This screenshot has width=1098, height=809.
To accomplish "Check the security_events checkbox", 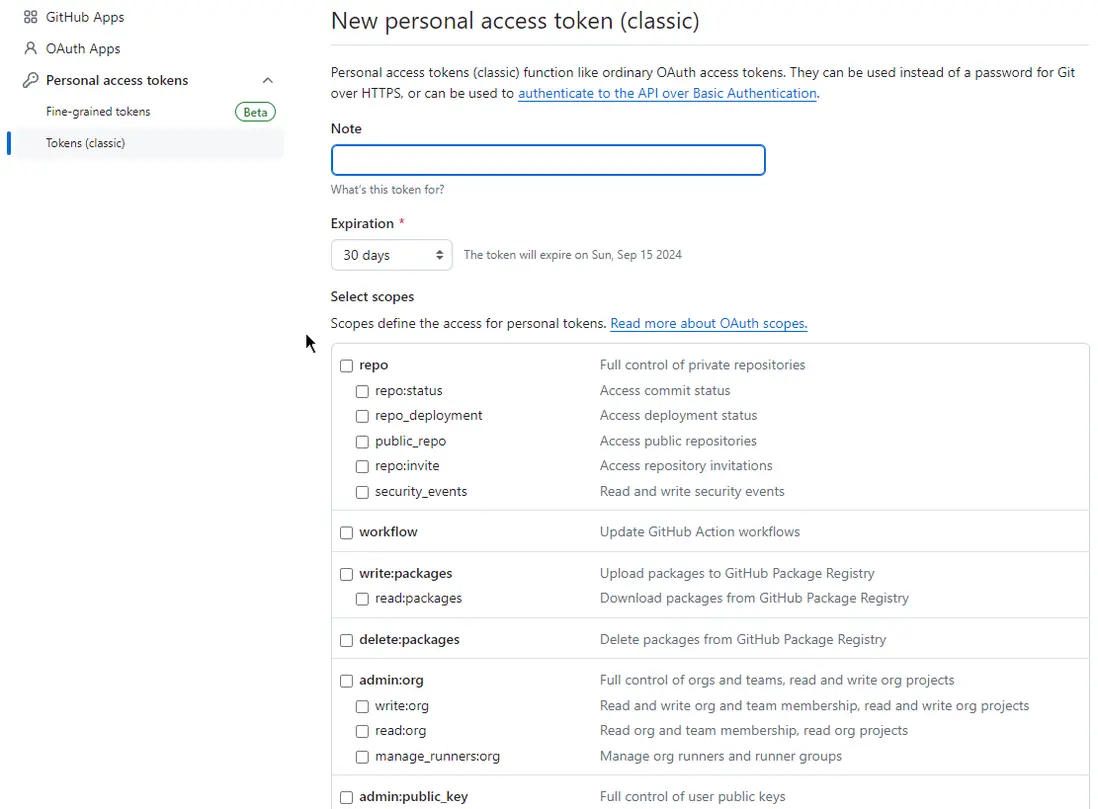I will [362, 492].
